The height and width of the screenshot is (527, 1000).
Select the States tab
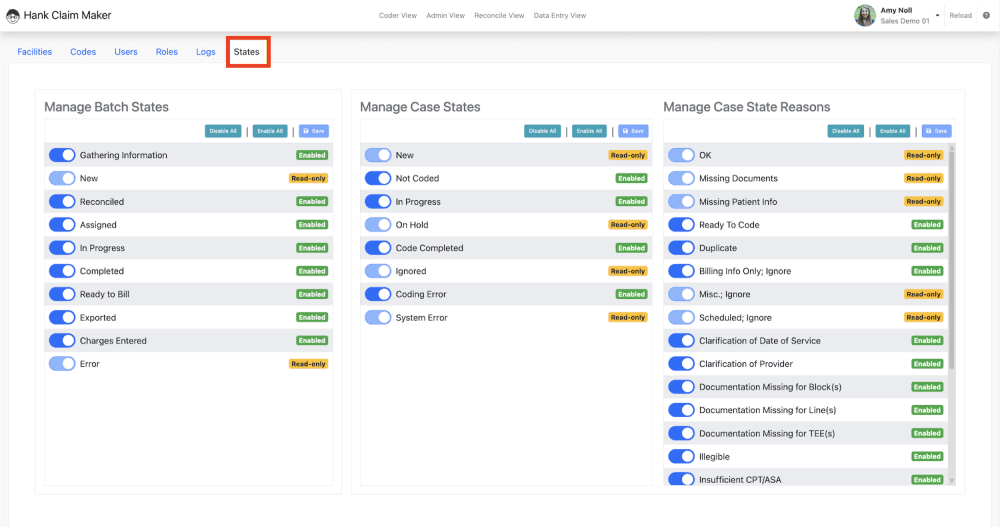(246, 52)
